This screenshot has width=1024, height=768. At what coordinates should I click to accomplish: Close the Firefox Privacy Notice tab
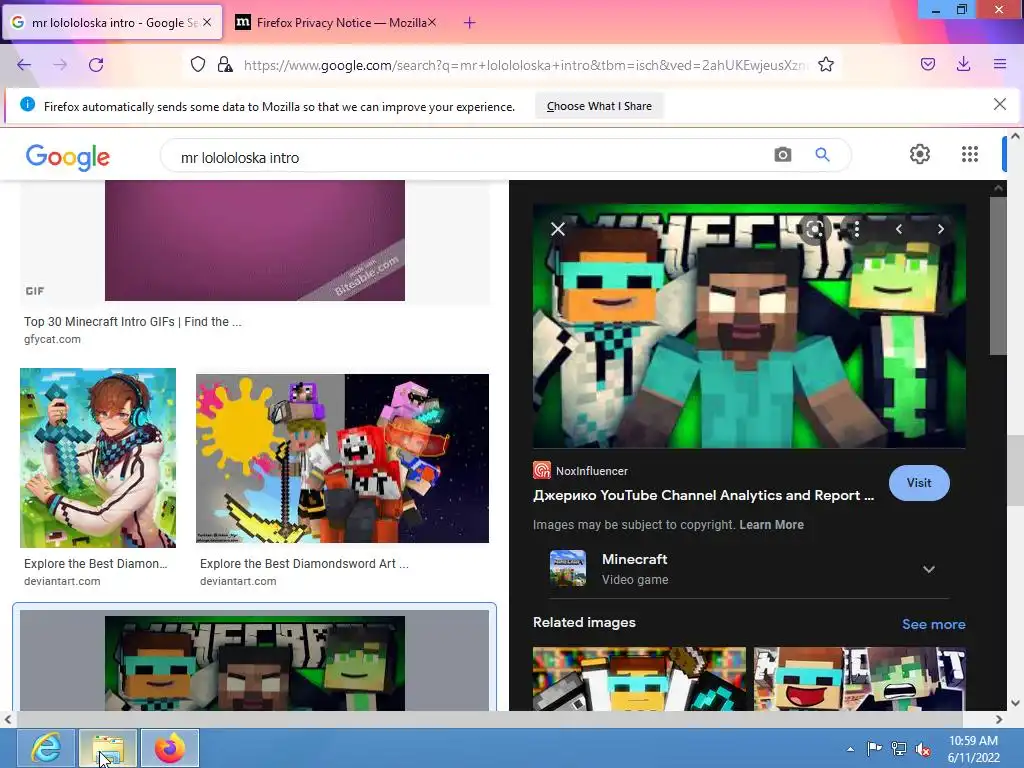(x=432, y=22)
